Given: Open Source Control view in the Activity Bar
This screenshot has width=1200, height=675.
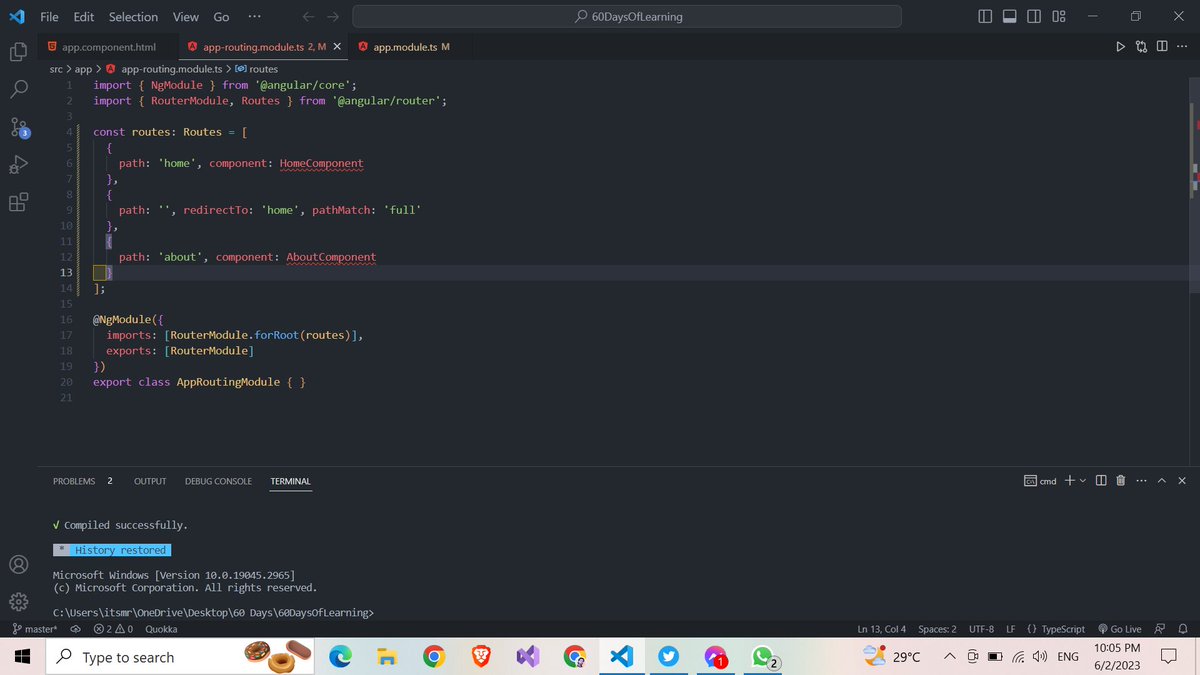Looking at the screenshot, I should pos(18,128).
